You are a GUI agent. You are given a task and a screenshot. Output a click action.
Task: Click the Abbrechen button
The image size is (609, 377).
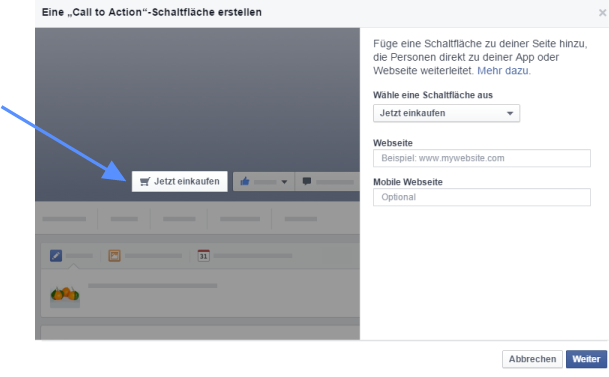point(532,359)
